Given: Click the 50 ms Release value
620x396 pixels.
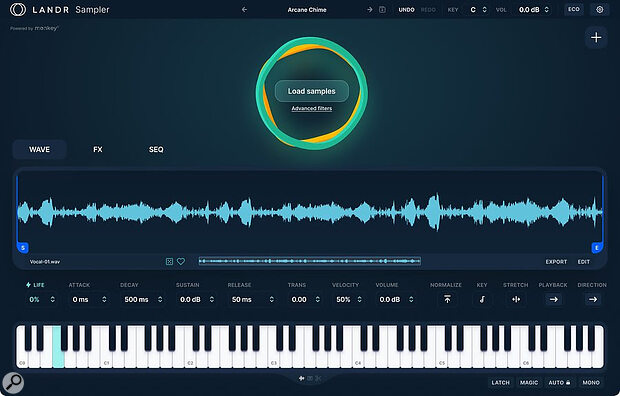Looking at the screenshot, I should pyautogui.click(x=242, y=299).
